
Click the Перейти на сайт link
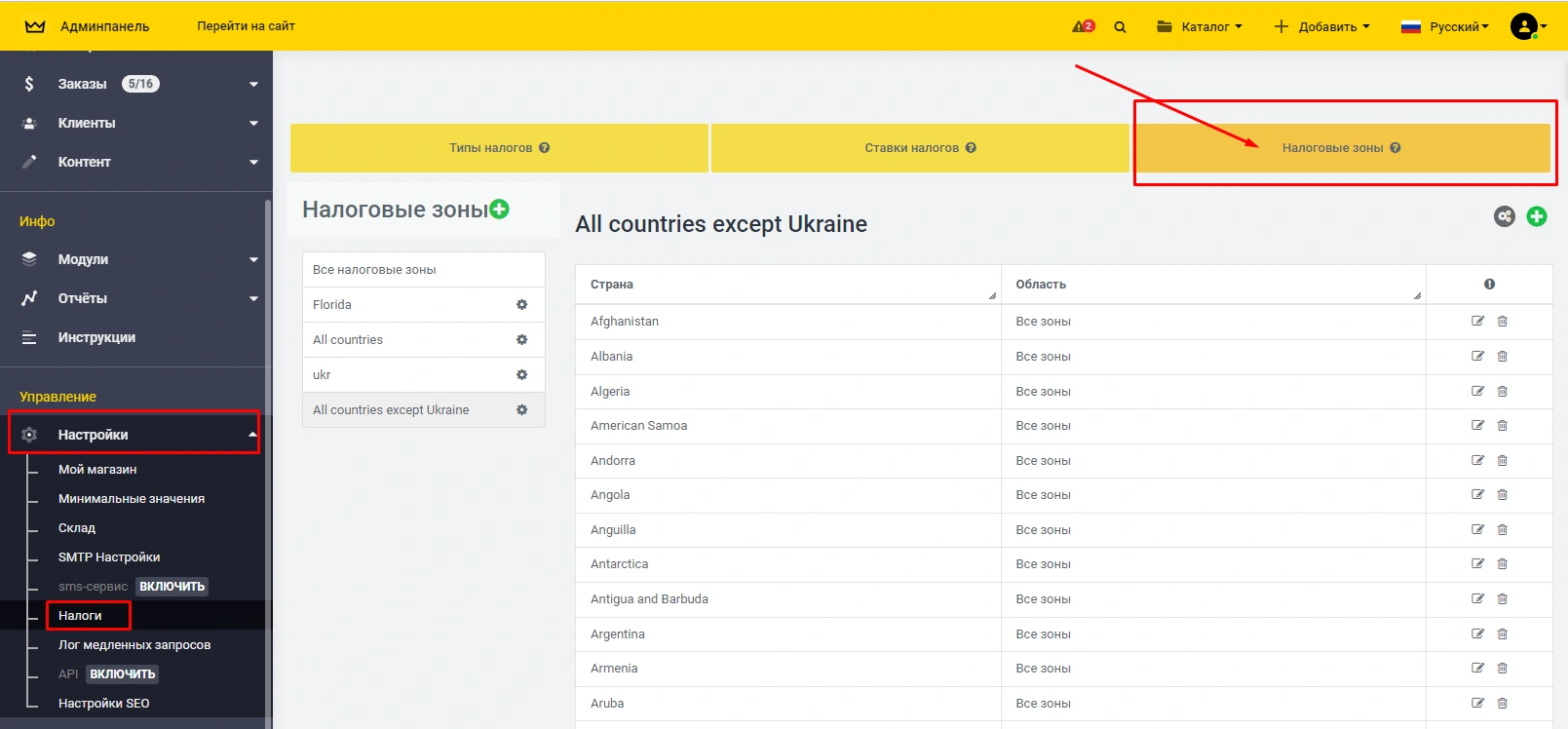tap(246, 26)
